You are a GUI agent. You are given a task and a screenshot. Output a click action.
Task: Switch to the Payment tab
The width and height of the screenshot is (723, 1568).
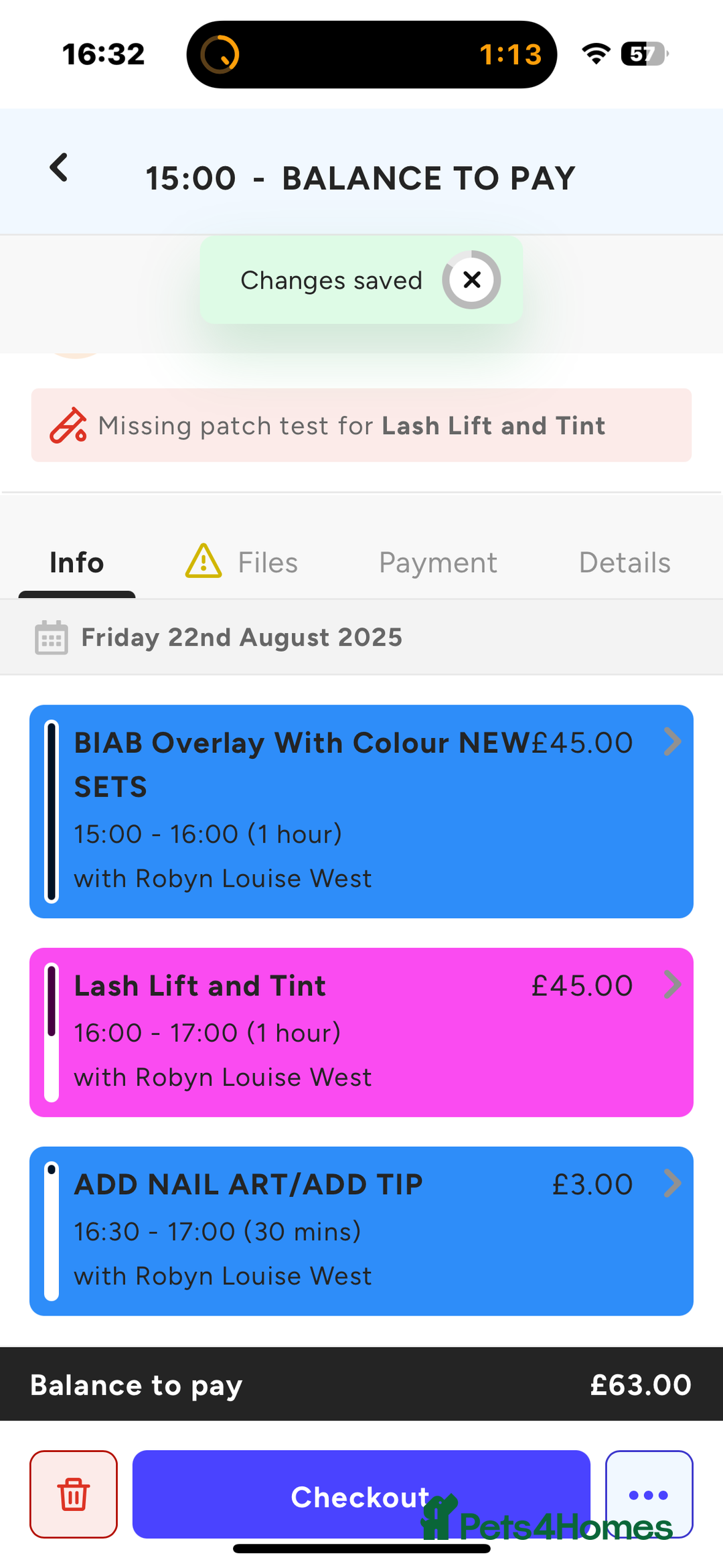pos(438,563)
